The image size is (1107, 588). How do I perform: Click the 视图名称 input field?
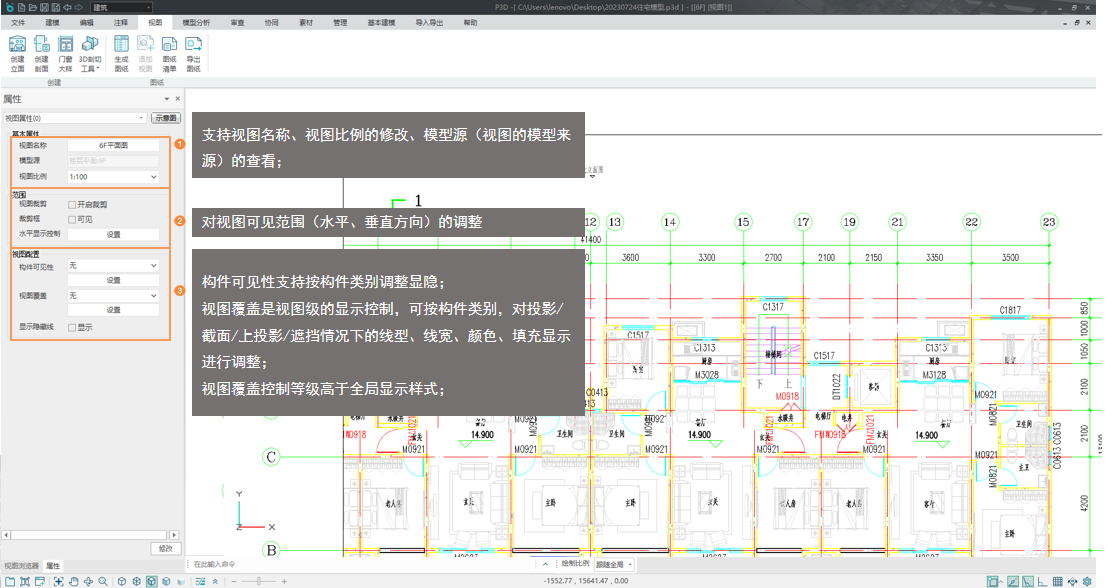point(113,146)
